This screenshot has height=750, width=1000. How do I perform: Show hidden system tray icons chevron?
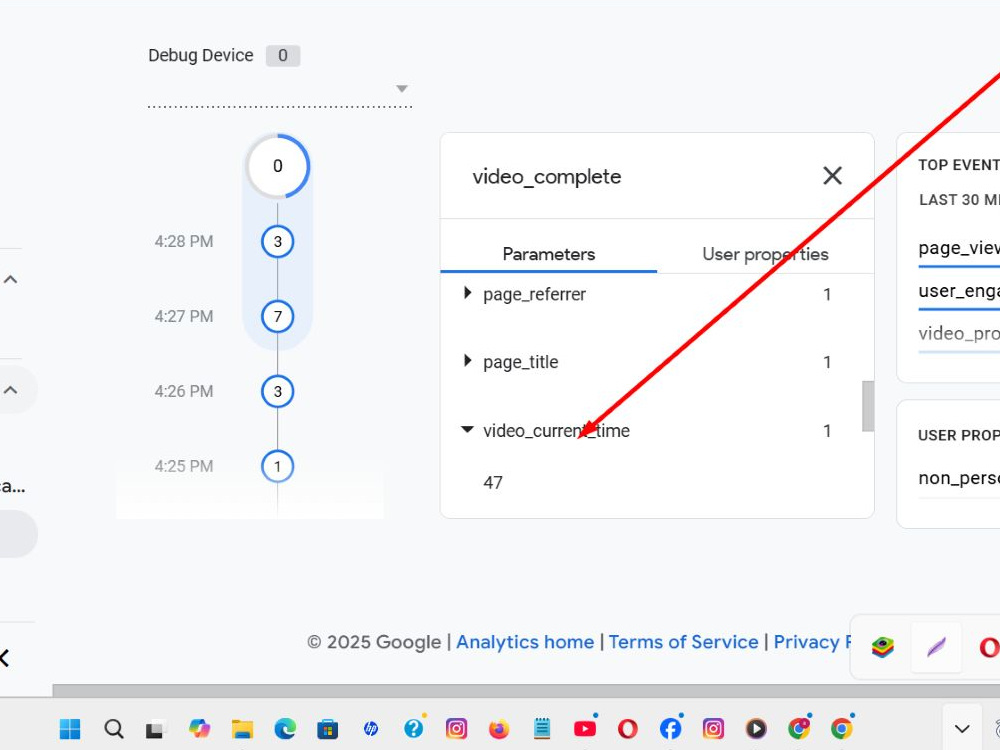point(962,729)
